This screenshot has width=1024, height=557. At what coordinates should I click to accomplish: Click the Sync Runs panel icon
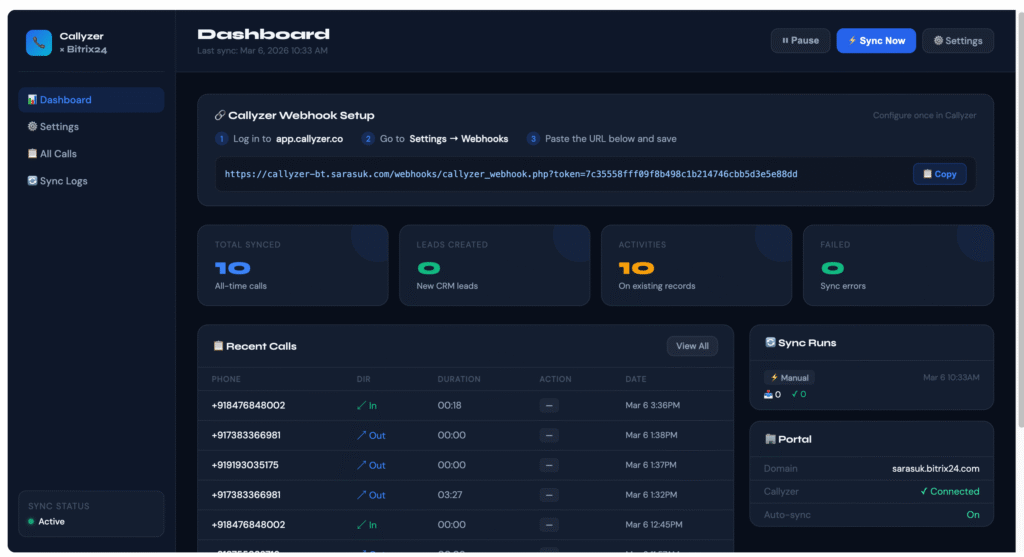point(770,342)
